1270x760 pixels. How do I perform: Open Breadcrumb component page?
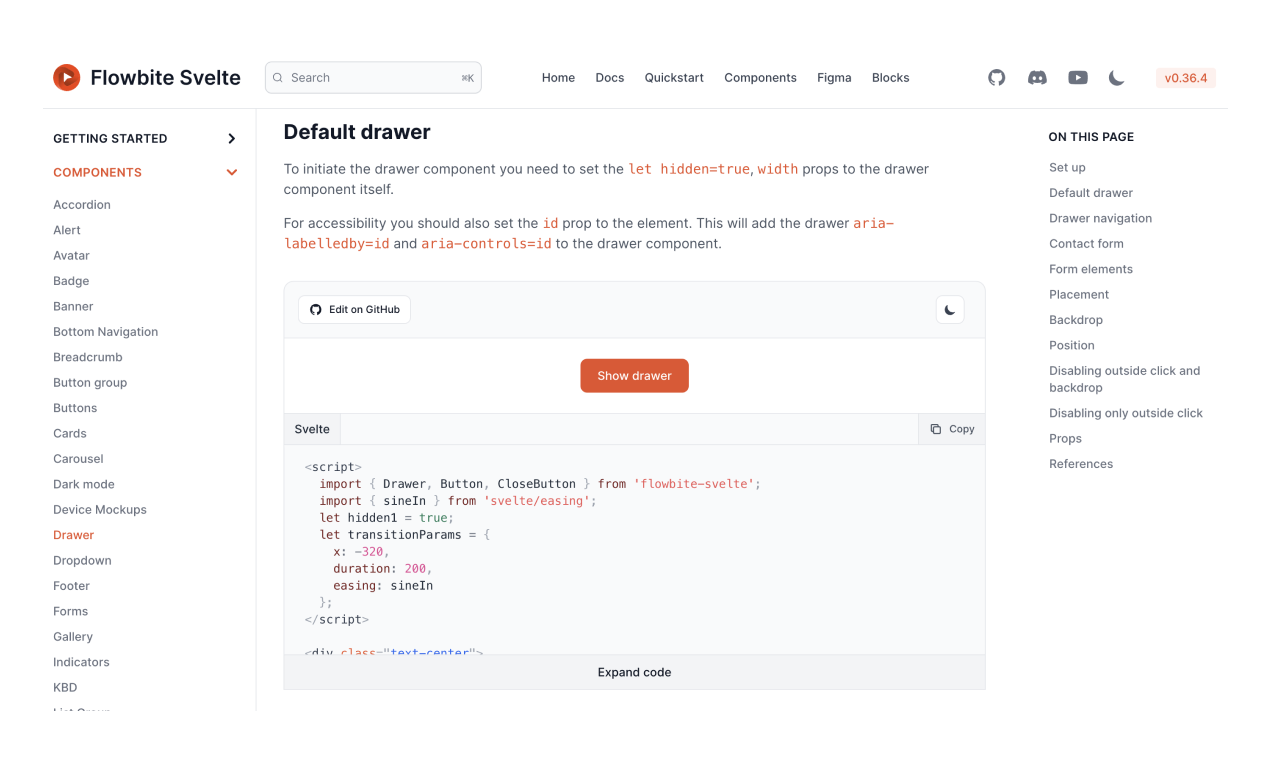[x=88, y=357]
